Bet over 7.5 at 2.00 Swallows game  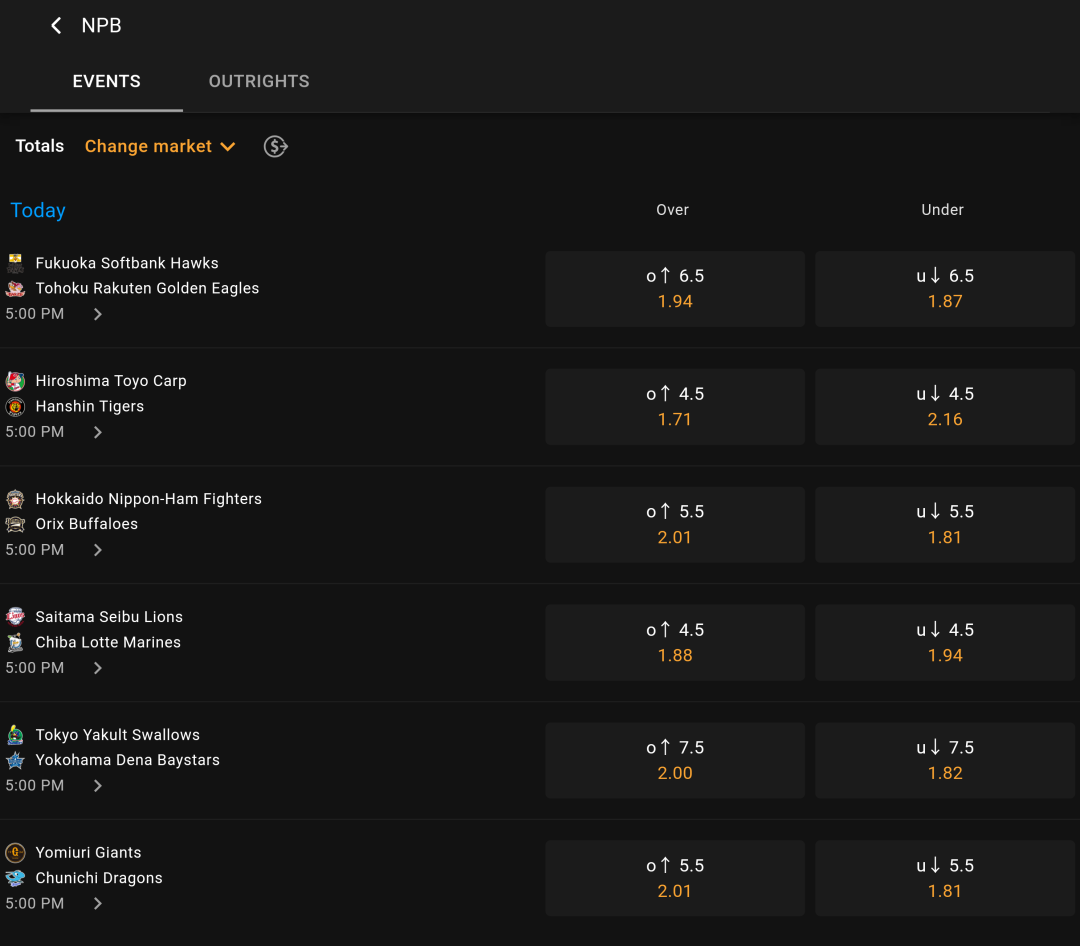pyautogui.click(x=675, y=761)
